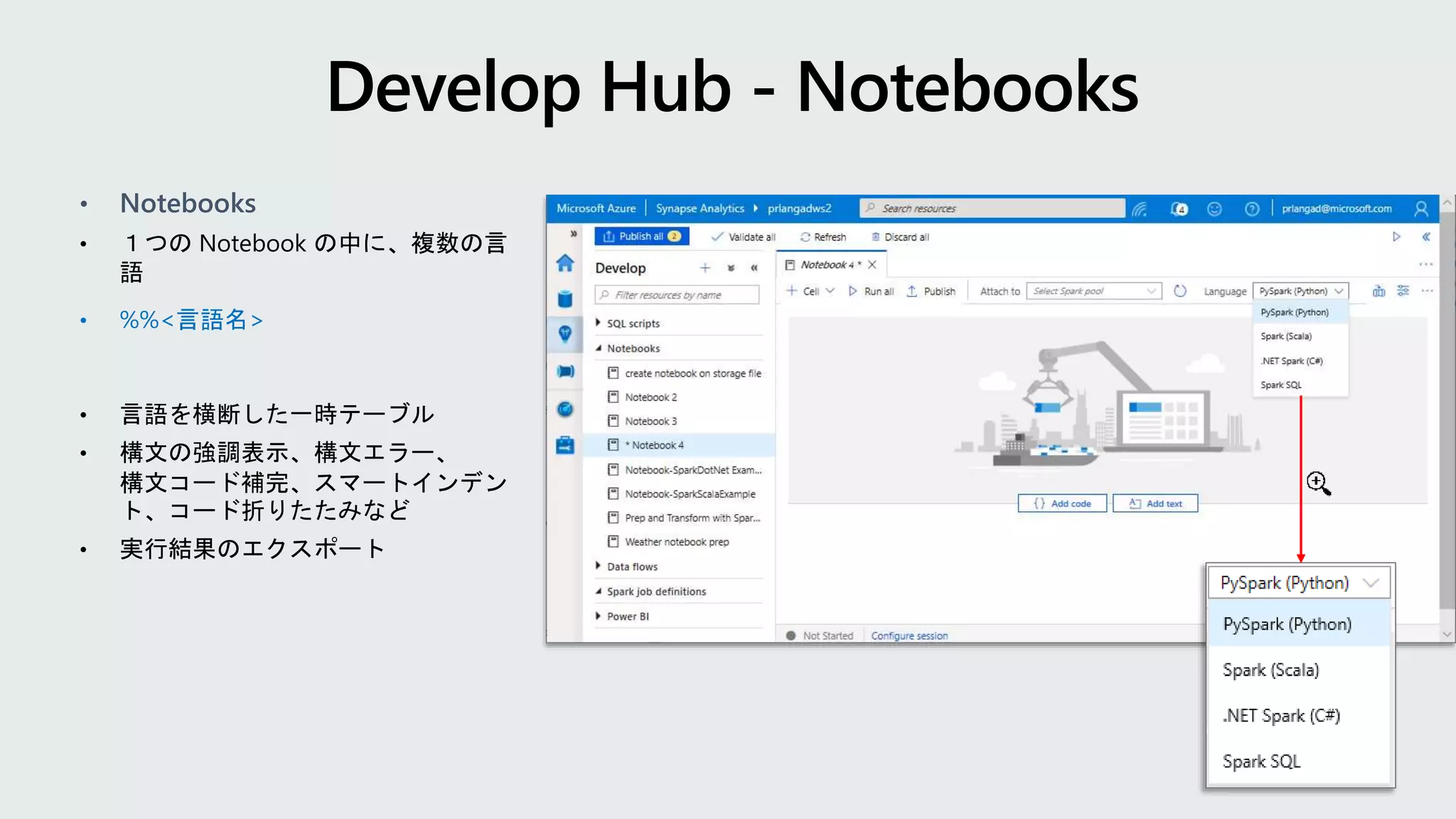Open the Configure session link
The width and height of the screenshot is (1456, 819).
(x=909, y=636)
